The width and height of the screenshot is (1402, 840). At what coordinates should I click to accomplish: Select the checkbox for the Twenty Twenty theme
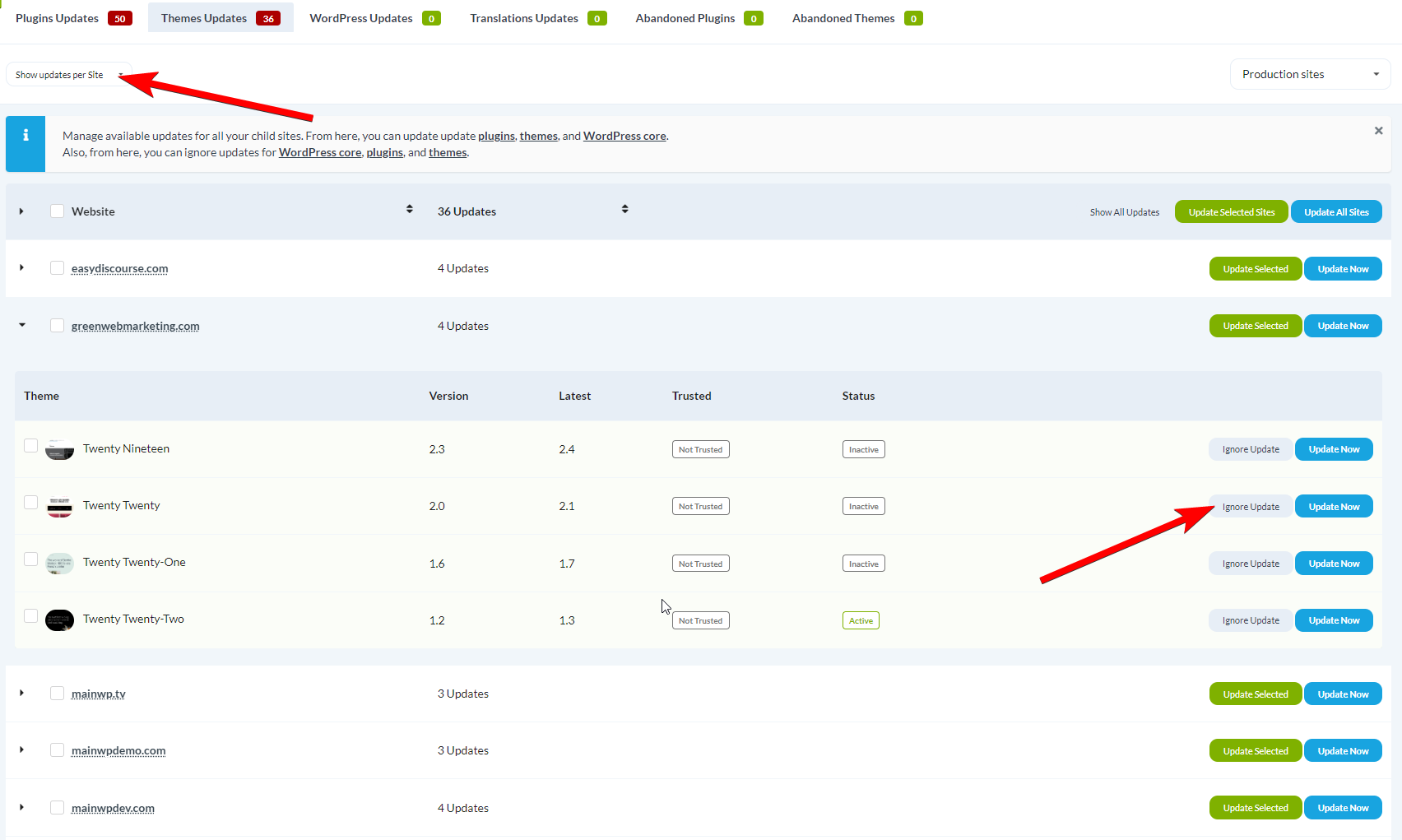coord(30,502)
